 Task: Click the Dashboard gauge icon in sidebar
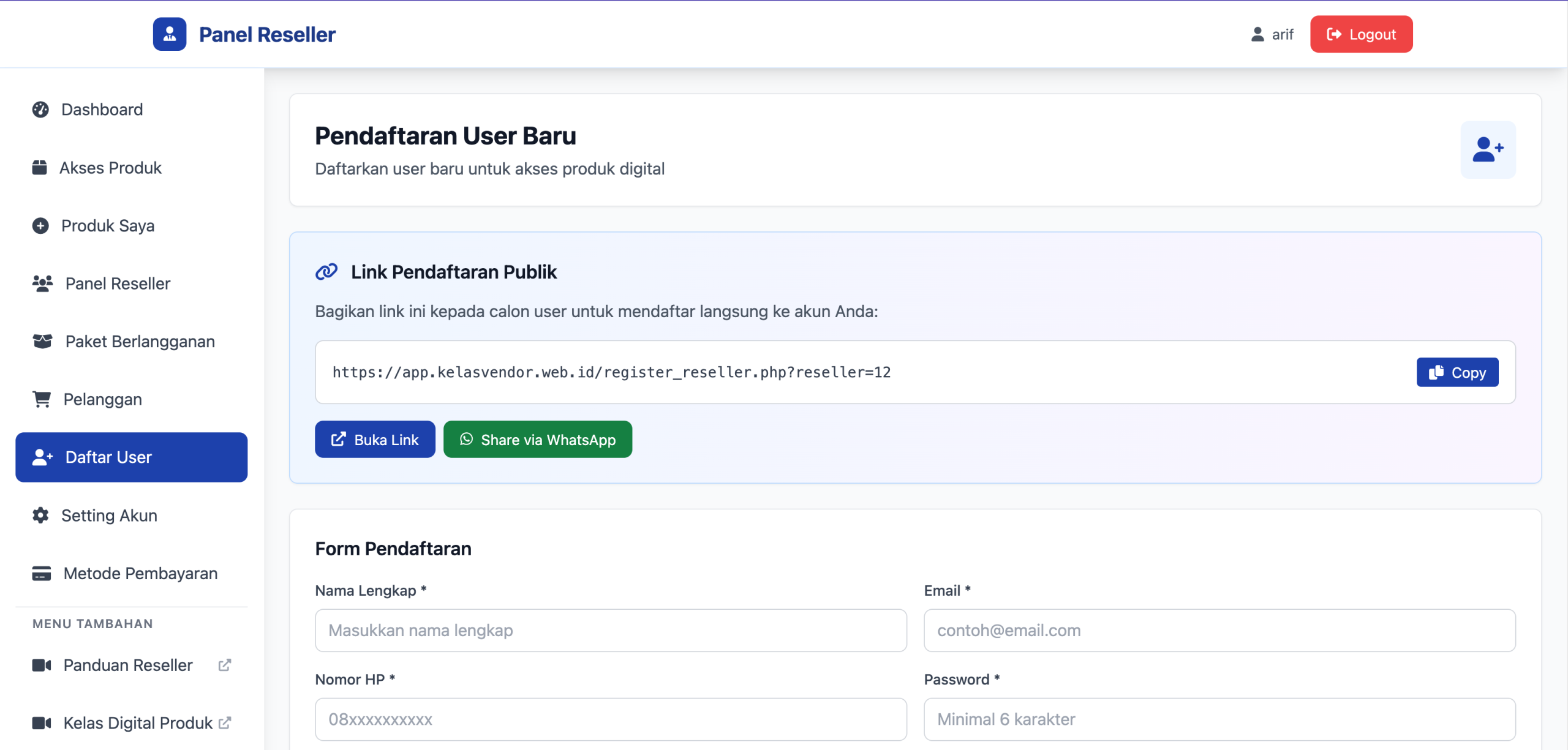[x=40, y=110]
